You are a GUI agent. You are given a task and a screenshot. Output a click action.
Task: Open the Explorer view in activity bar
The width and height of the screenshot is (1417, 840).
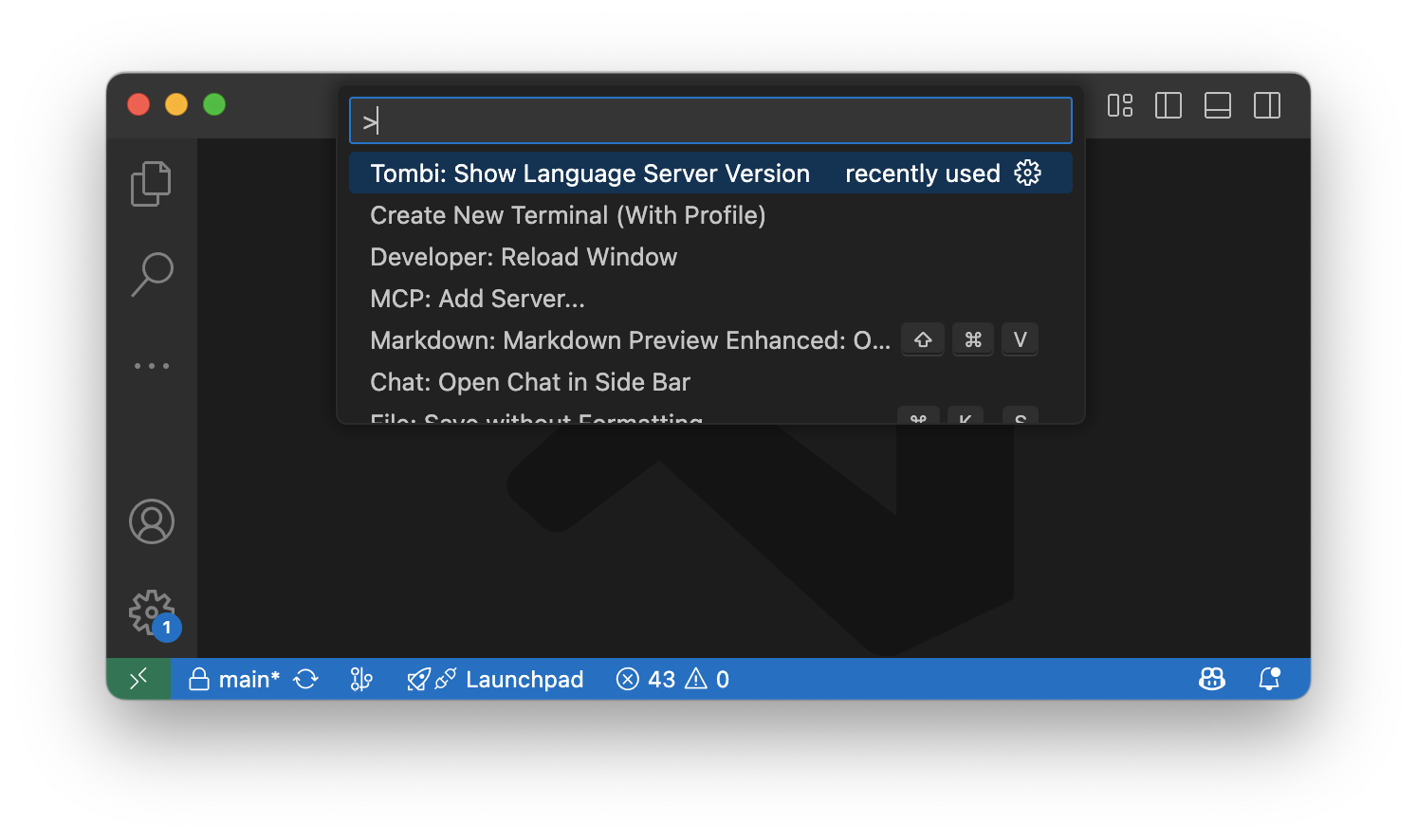tap(151, 183)
